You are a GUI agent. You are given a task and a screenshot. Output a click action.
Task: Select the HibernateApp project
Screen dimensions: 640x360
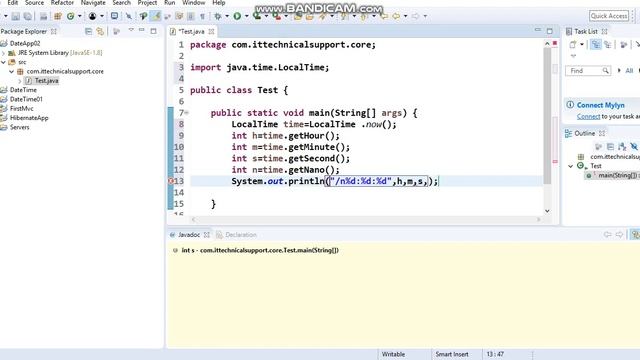click(29, 118)
